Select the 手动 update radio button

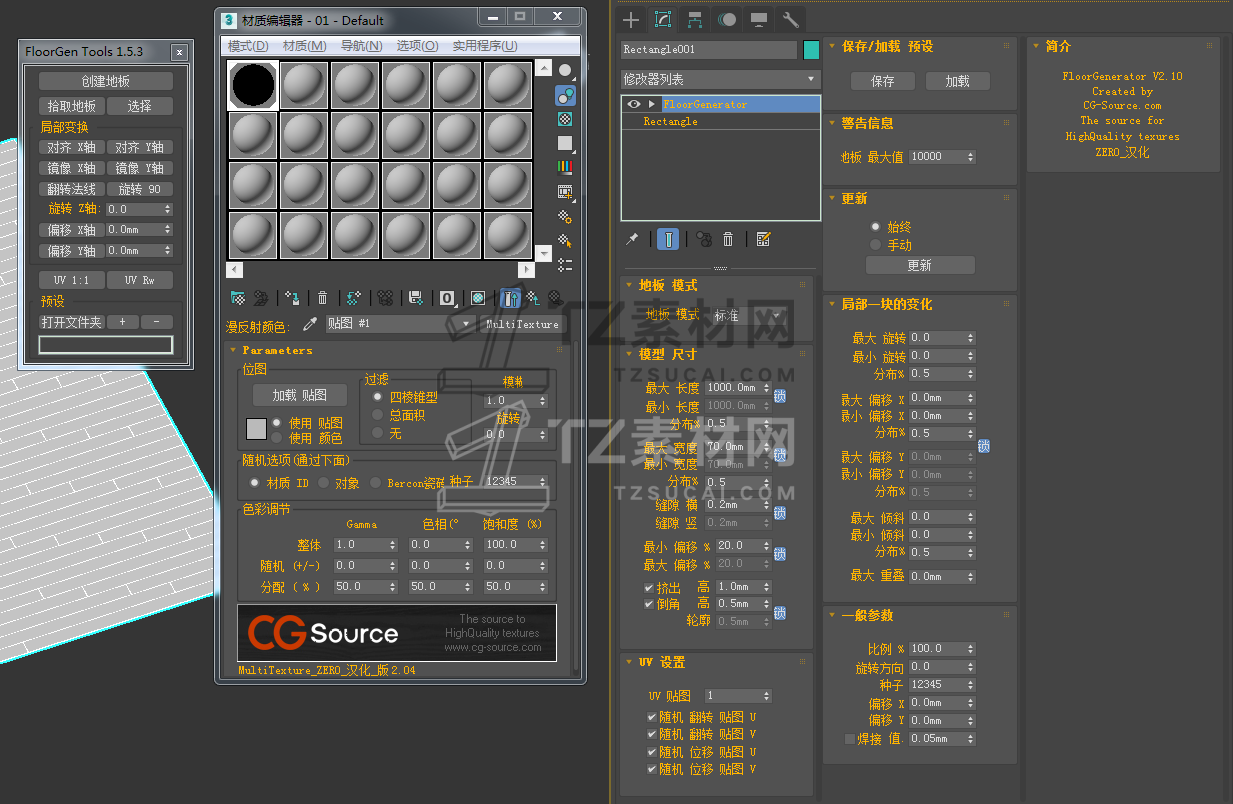click(x=876, y=244)
